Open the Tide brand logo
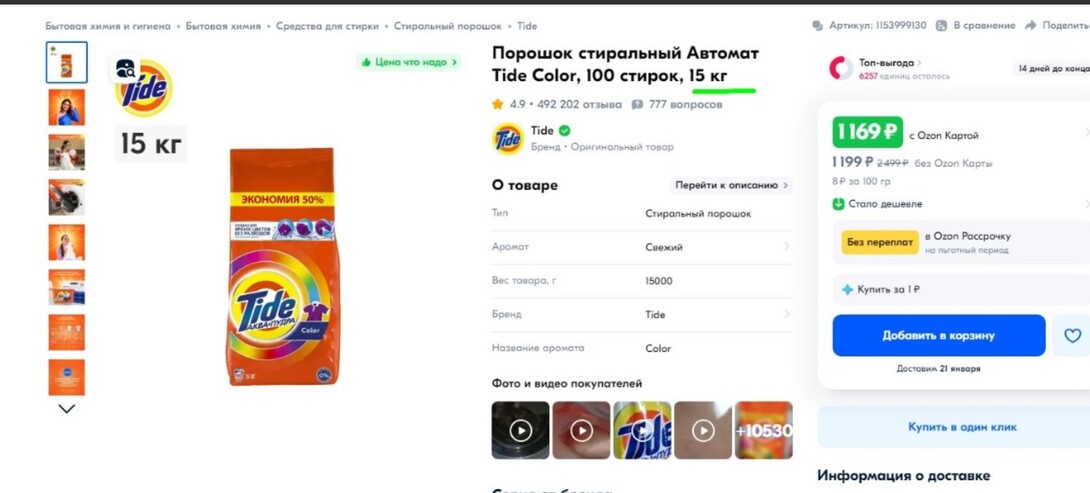This screenshot has width=1090, height=493. tap(508, 138)
